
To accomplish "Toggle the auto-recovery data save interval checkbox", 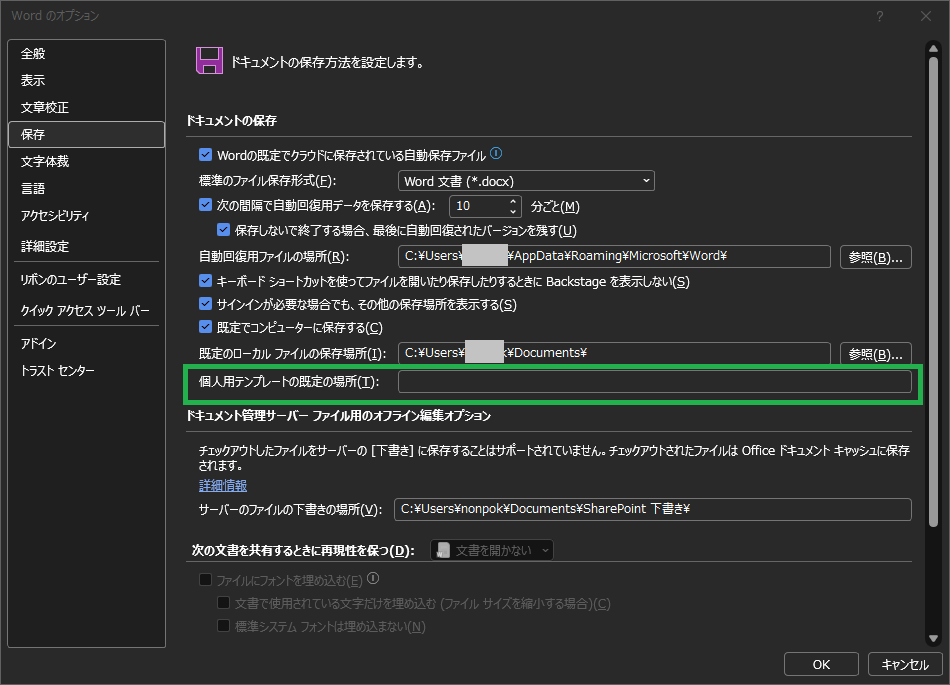I will [205, 205].
